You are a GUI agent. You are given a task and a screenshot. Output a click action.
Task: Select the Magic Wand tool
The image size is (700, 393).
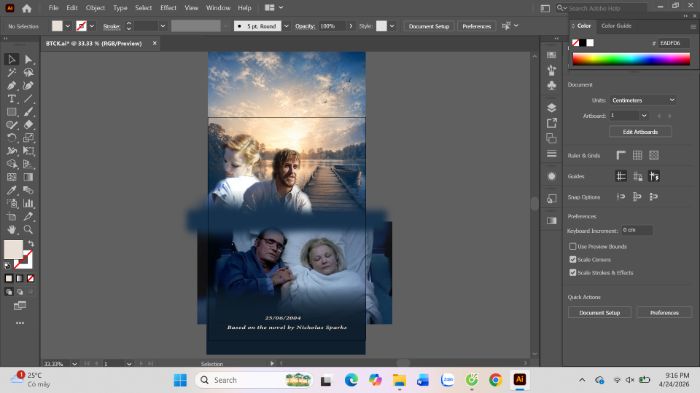point(12,72)
